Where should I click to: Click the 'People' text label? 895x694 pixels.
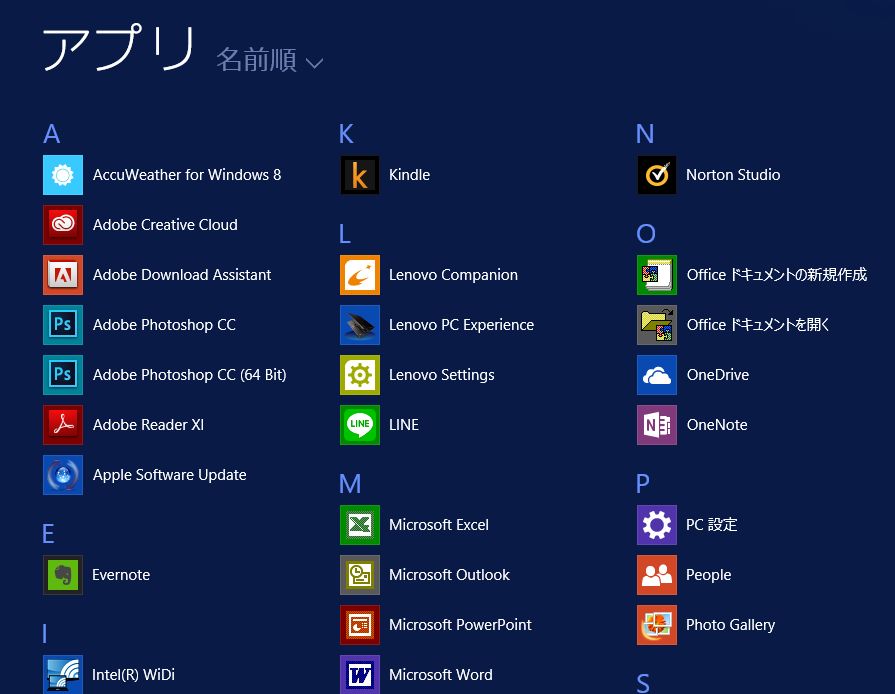(x=708, y=575)
